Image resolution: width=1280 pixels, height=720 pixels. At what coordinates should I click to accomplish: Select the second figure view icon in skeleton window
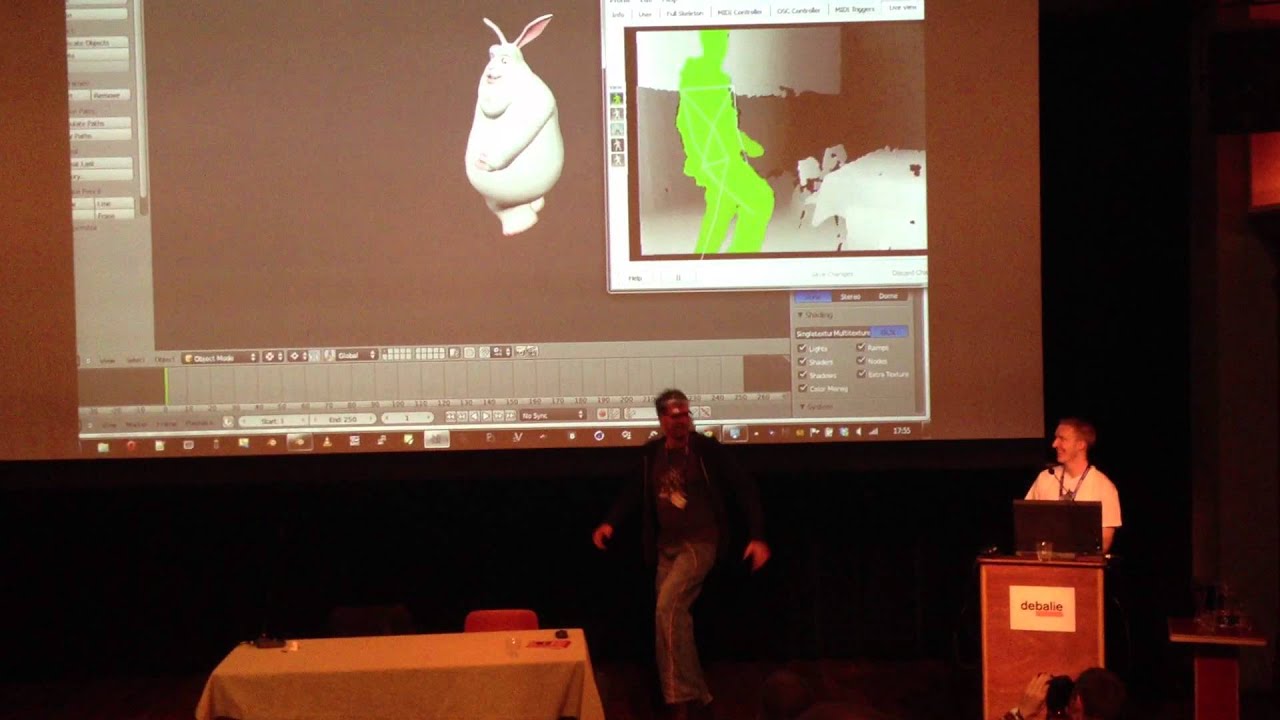coord(616,114)
